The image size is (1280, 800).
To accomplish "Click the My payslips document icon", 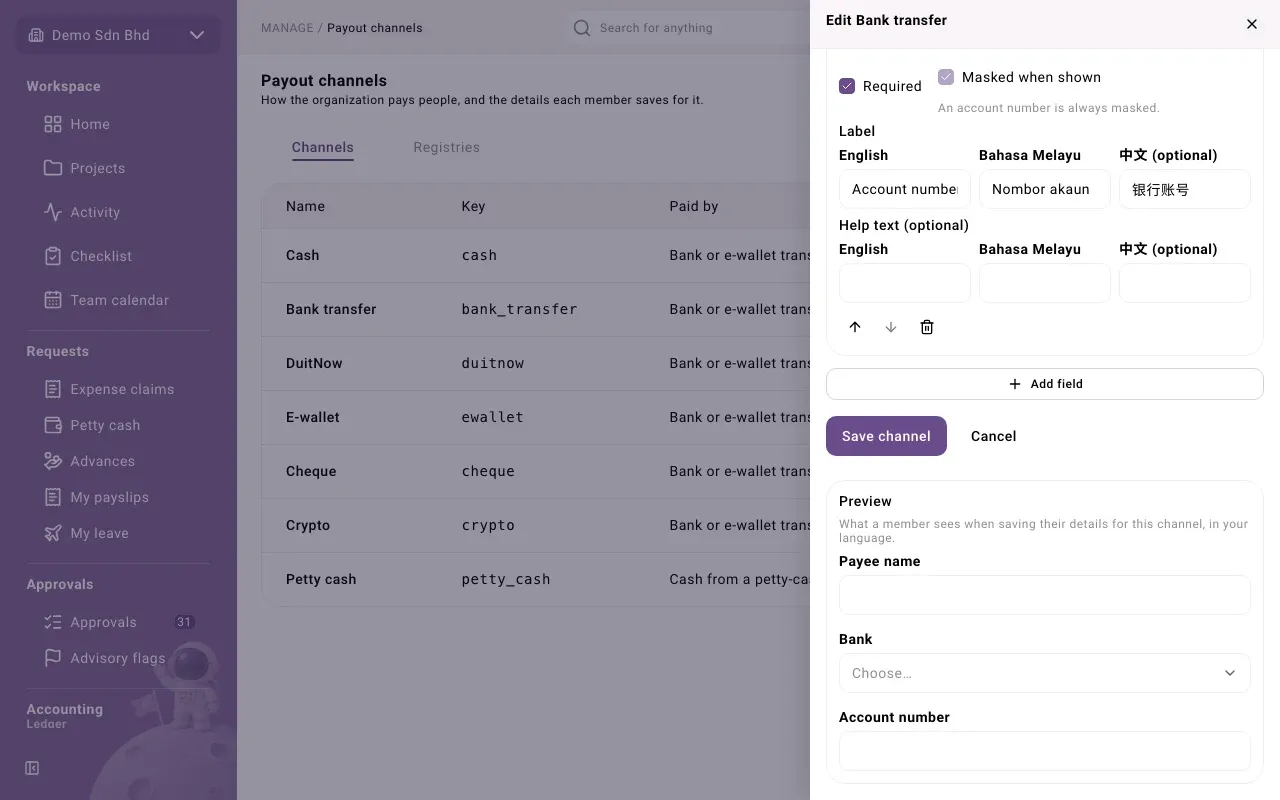I will point(53,497).
